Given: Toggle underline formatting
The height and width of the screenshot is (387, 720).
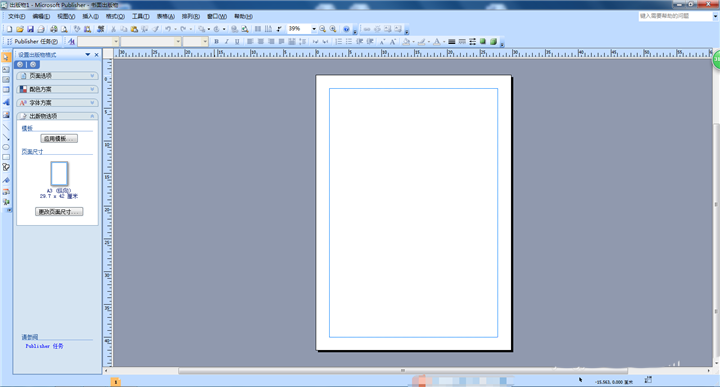Looking at the screenshot, I should click(x=237, y=42).
